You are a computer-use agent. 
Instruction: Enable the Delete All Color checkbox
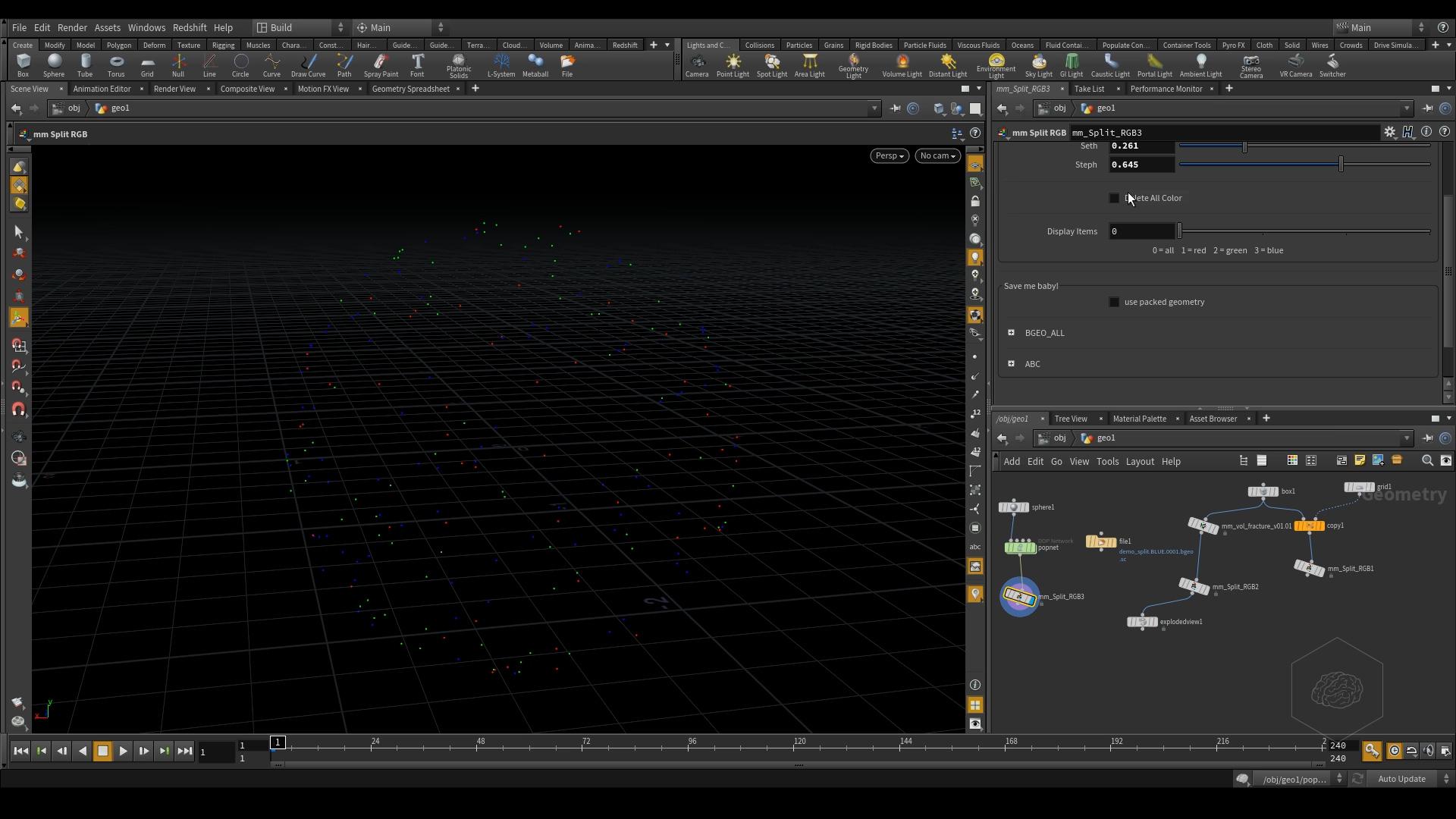point(1114,198)
